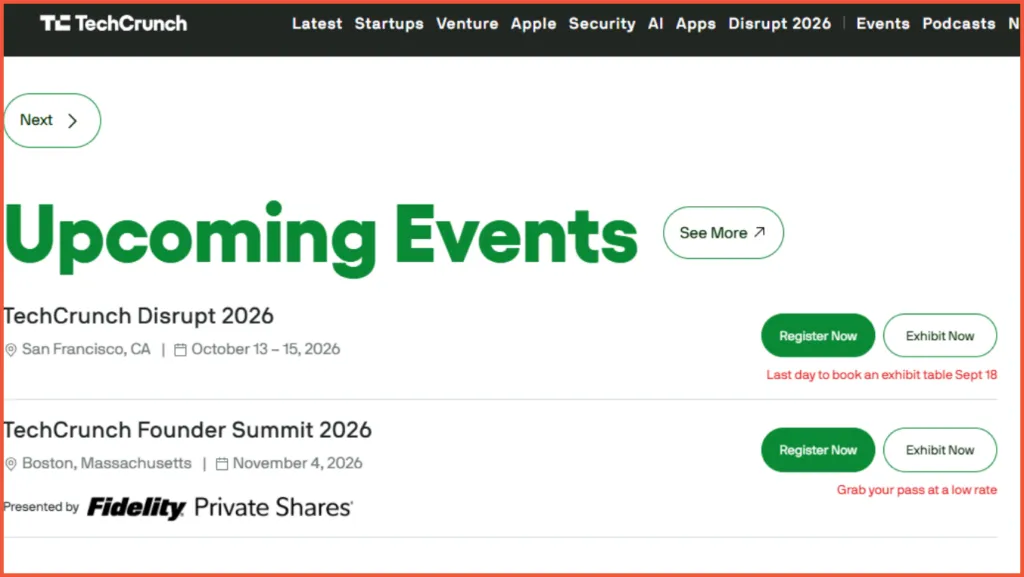Open the Latest nav item
1024x577 pixels.
[x=317, y=23]
